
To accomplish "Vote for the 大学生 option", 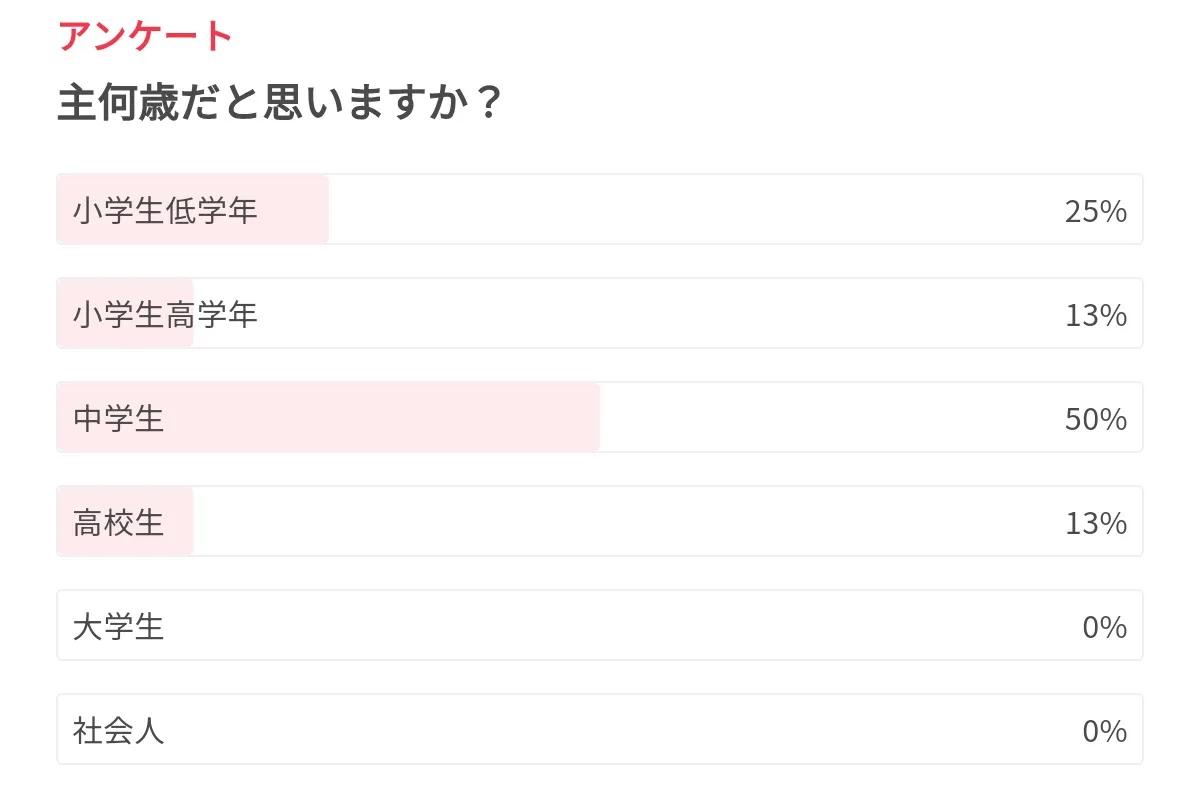I will point(119,626).
